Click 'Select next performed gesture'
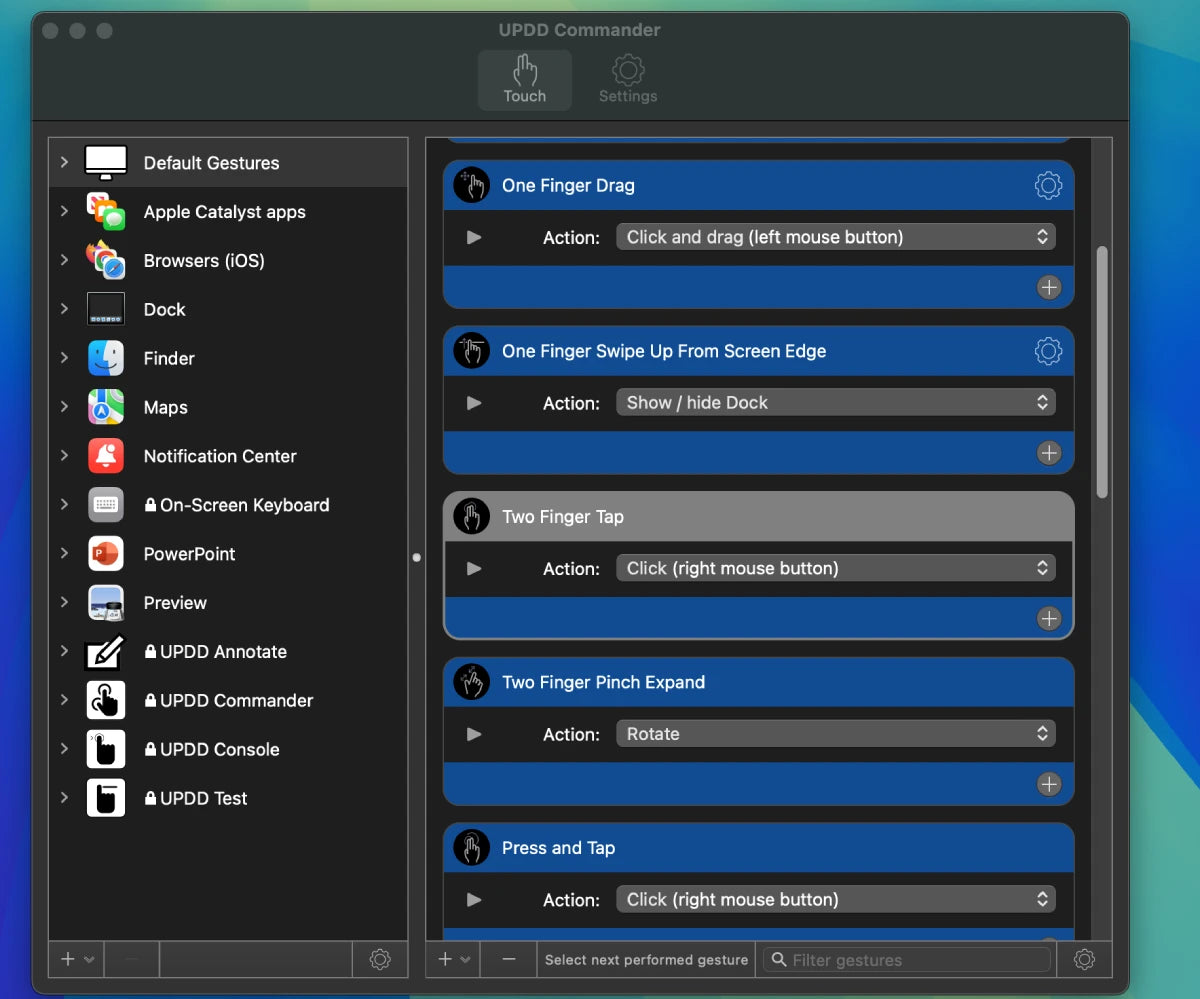The width and height of the screenshot is (1200, 999). tap(646, 960)
